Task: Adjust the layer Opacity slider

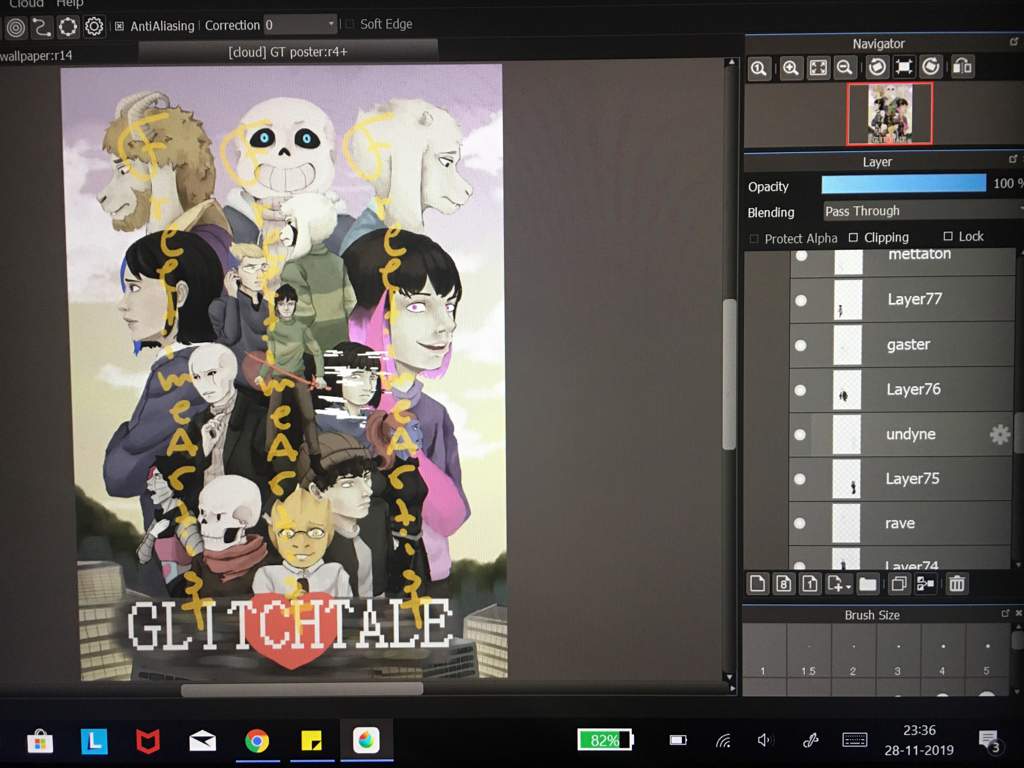Action: pyautogui.click(x=904, y=184)
